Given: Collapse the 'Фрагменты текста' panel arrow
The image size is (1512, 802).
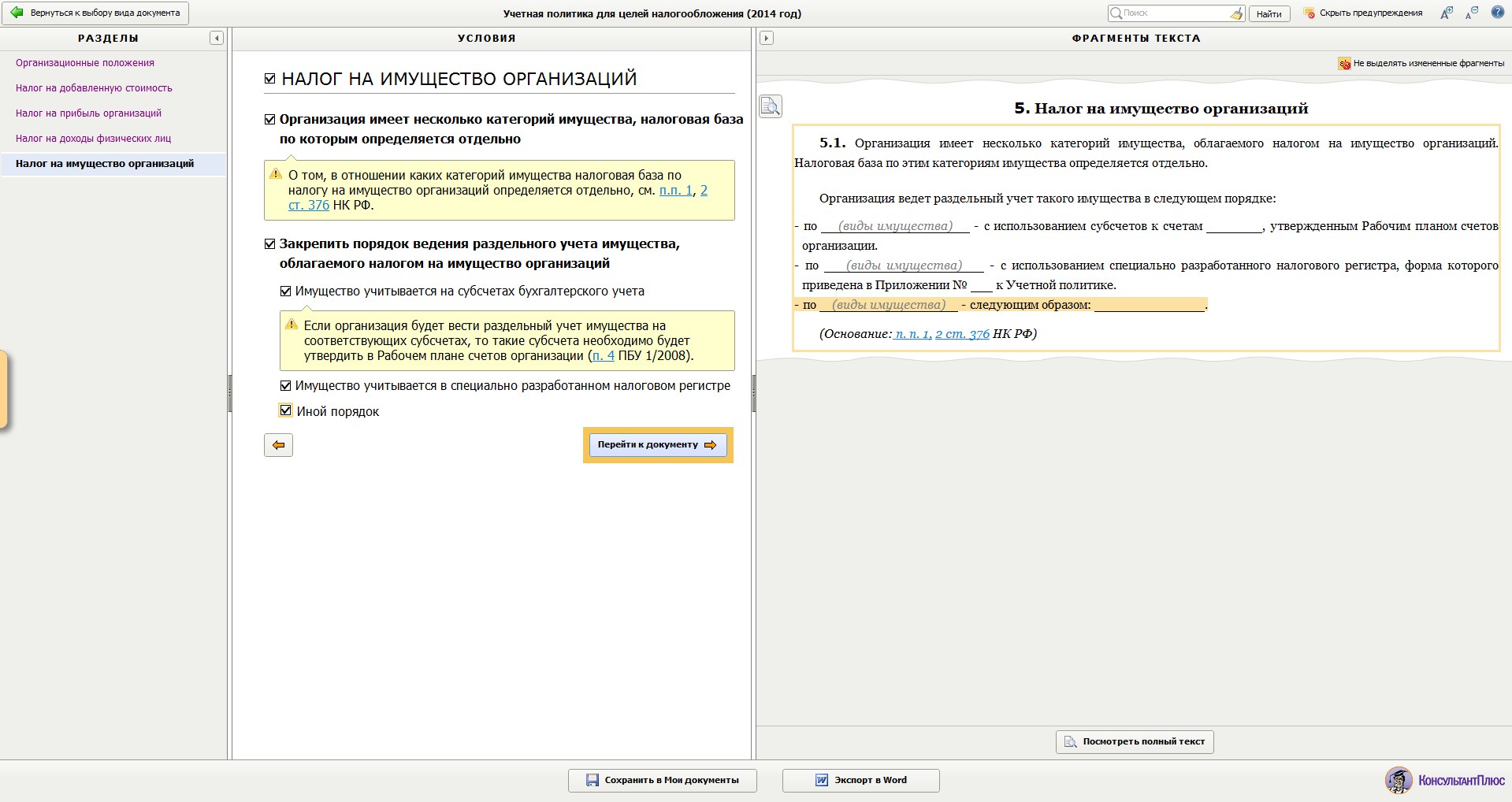Looking at the screenshot, I should pos(766,38).
